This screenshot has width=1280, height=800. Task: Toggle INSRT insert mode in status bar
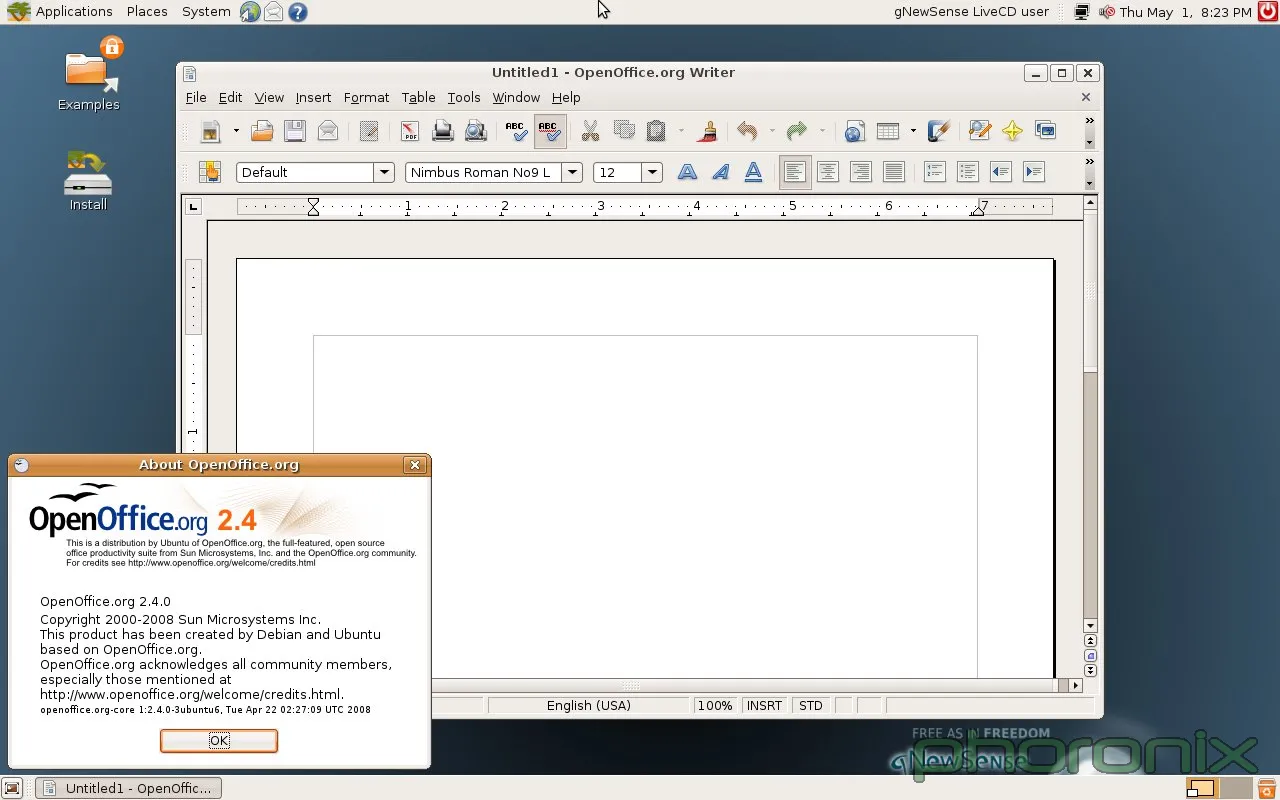click(764, 706)
